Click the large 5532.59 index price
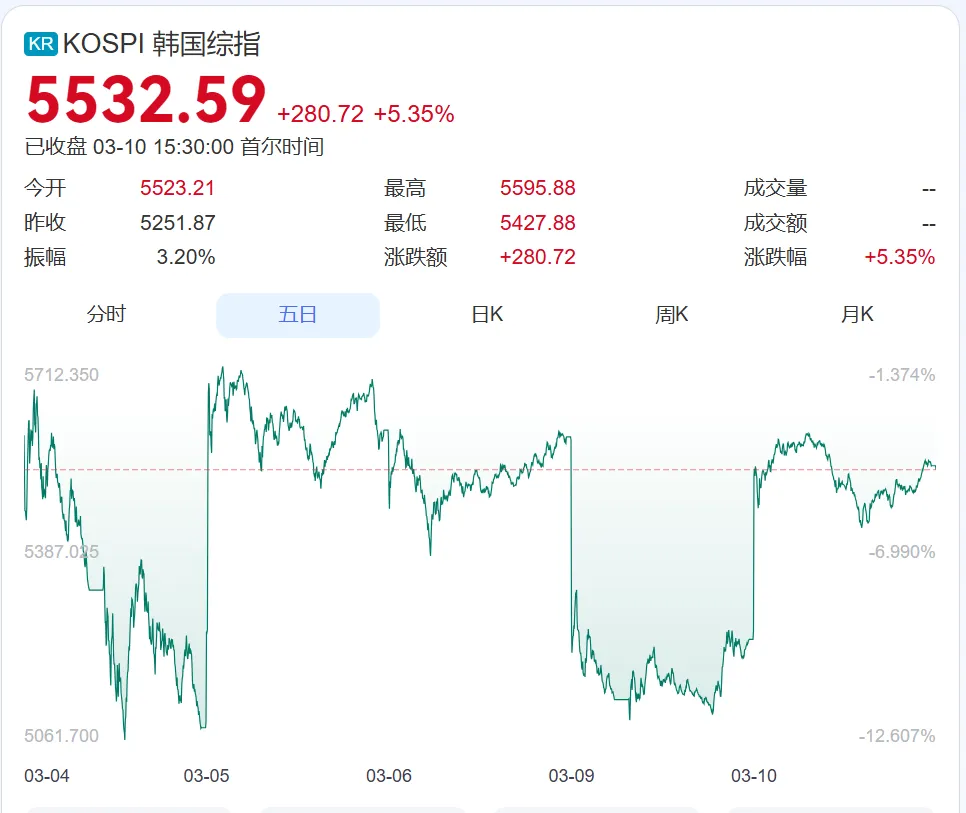This screenshot has width=966, height=813. 146,100
